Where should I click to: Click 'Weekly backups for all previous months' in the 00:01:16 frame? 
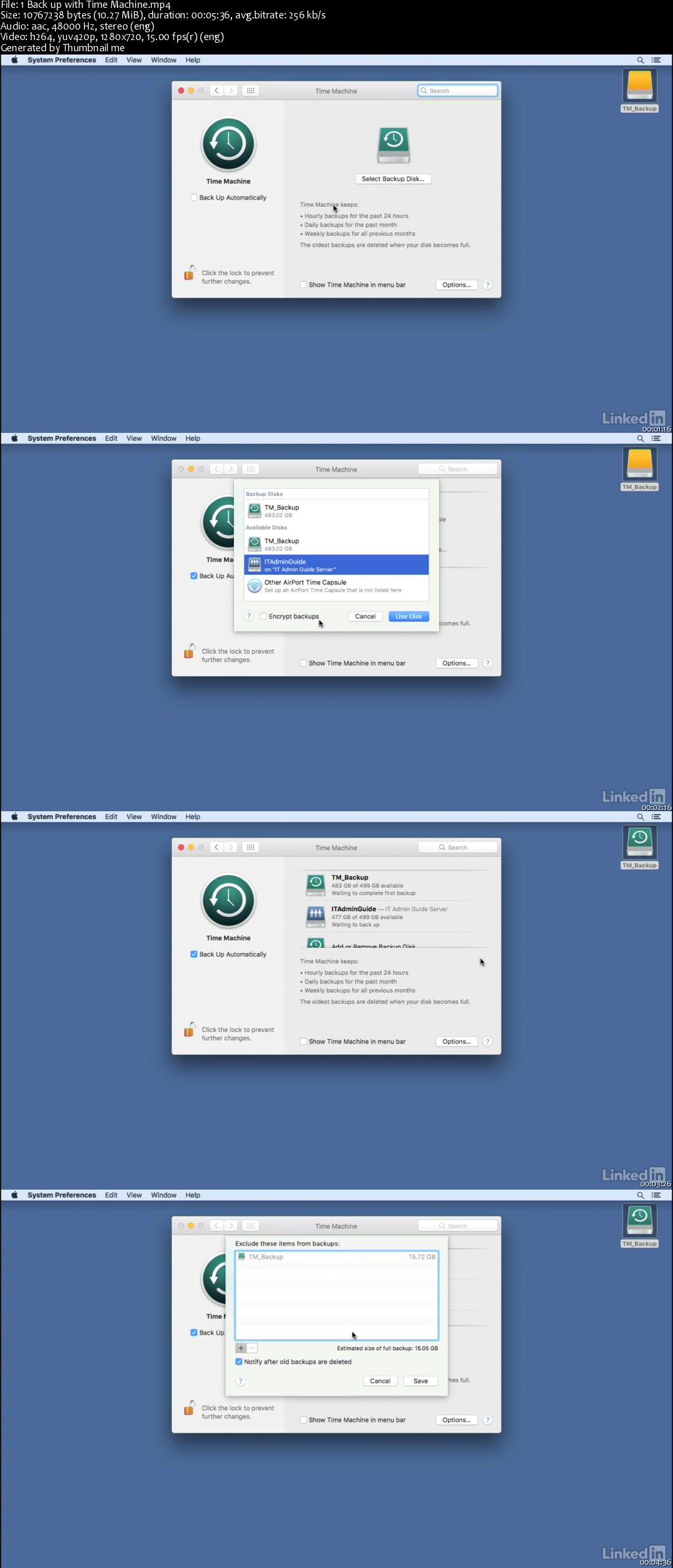[x=360, y=234]
